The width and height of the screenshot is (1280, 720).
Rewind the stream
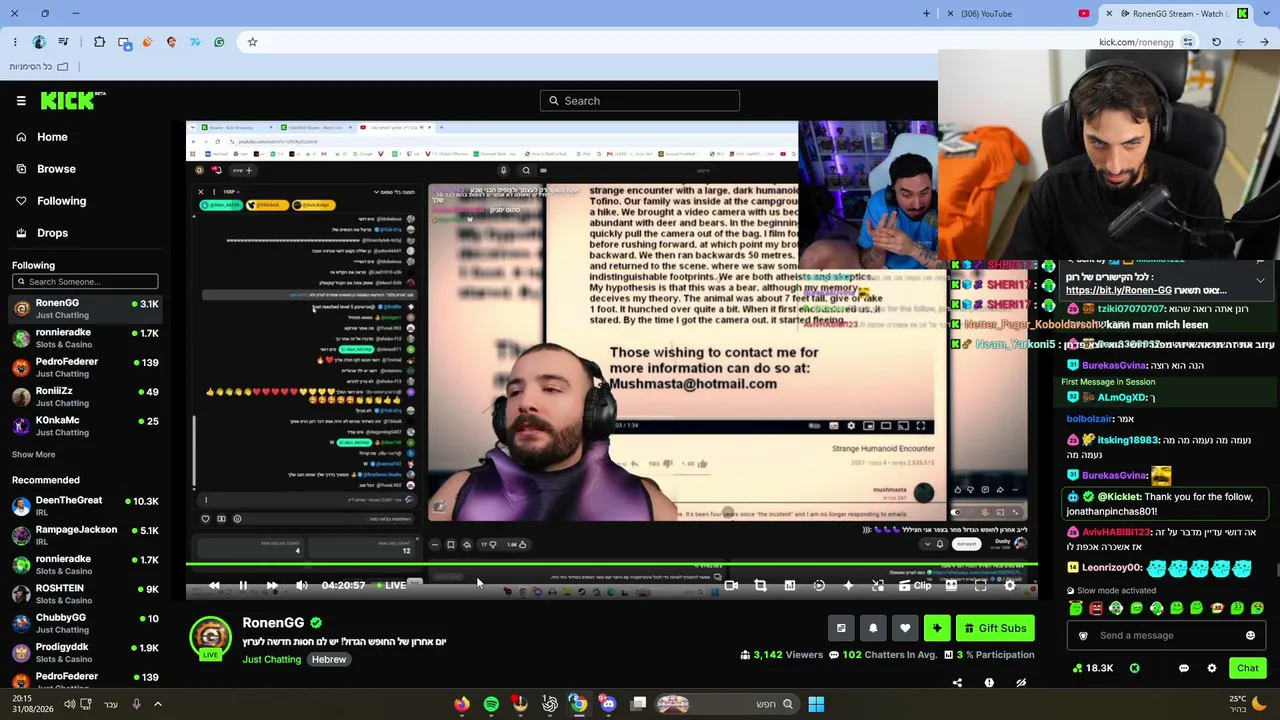point(214,585)
